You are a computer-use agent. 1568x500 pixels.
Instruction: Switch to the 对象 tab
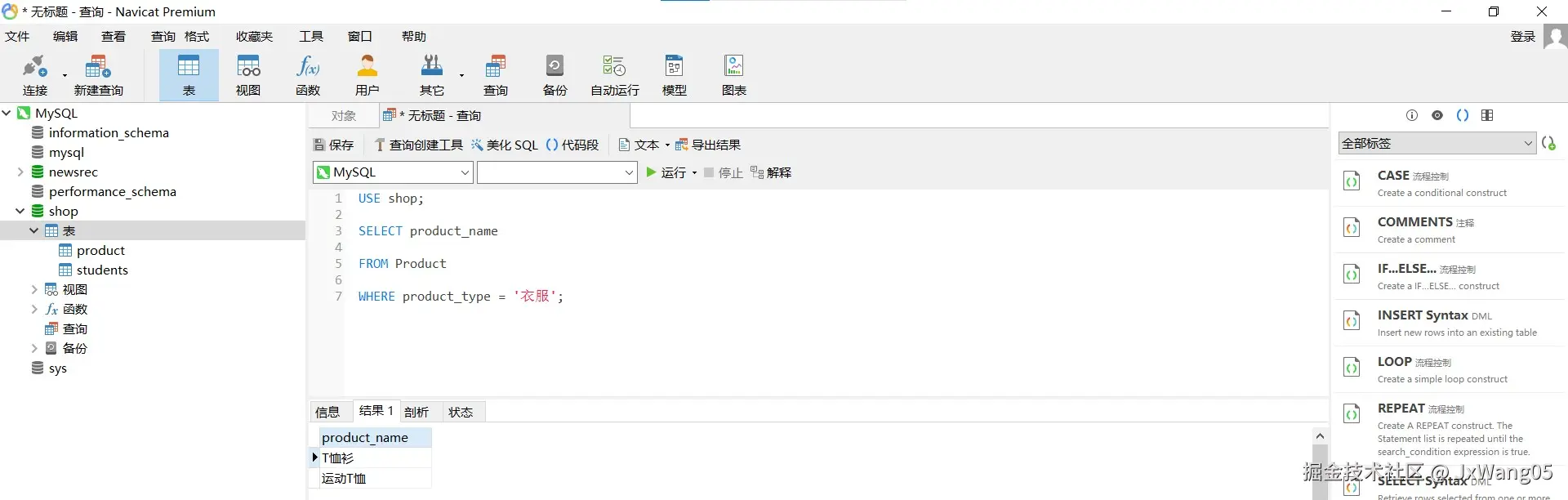344,115
